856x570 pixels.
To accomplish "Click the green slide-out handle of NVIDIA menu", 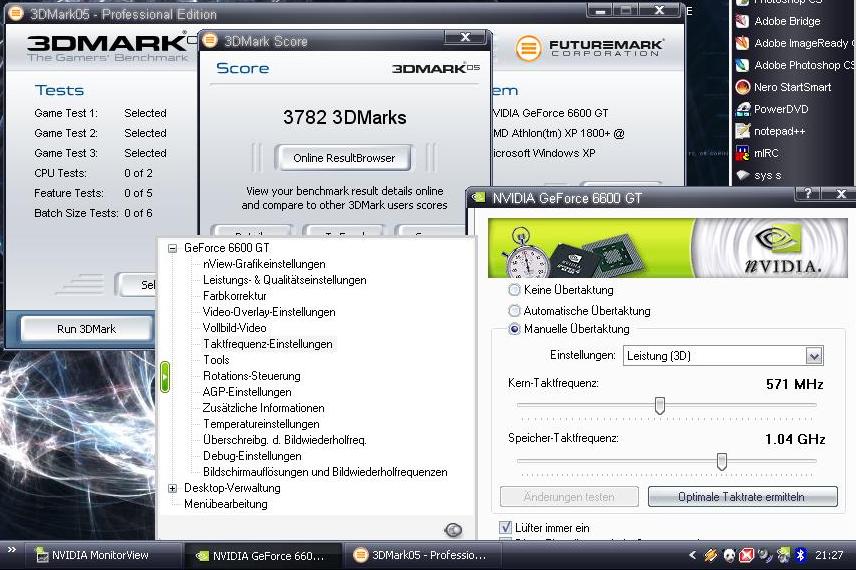I will tap(165, 376).
